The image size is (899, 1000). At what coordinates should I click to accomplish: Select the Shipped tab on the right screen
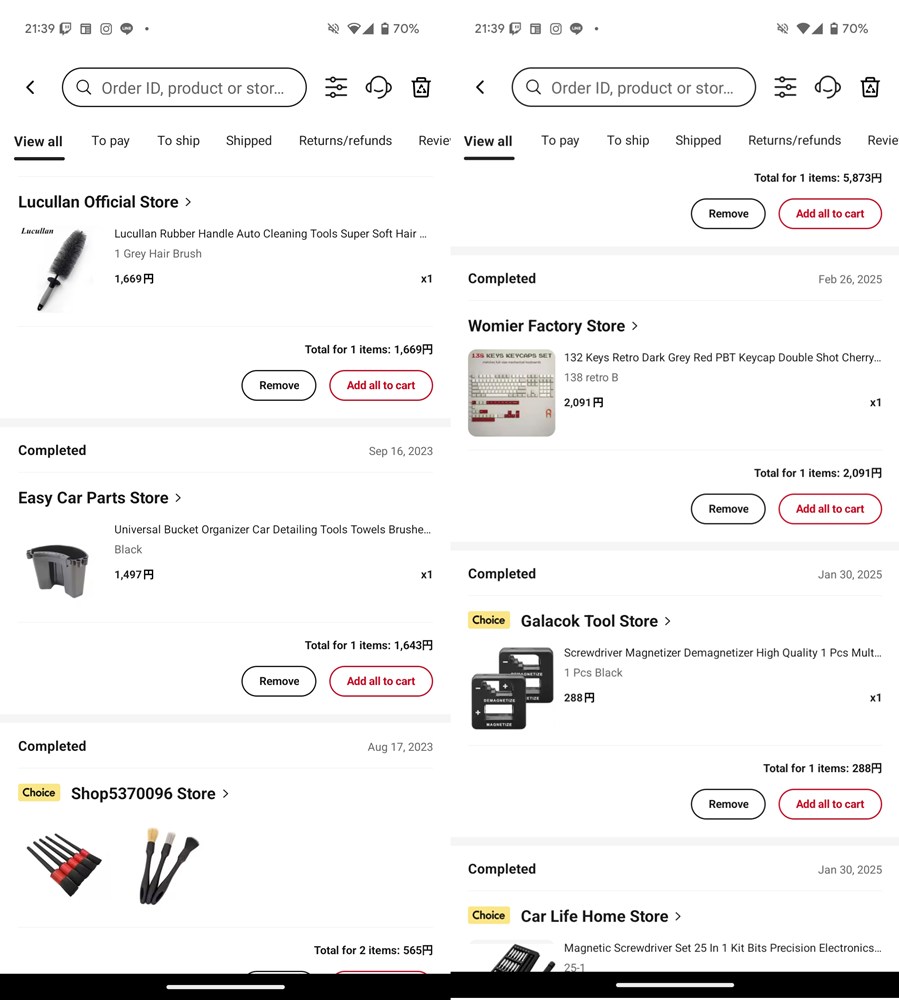click(x=698, y=141)
